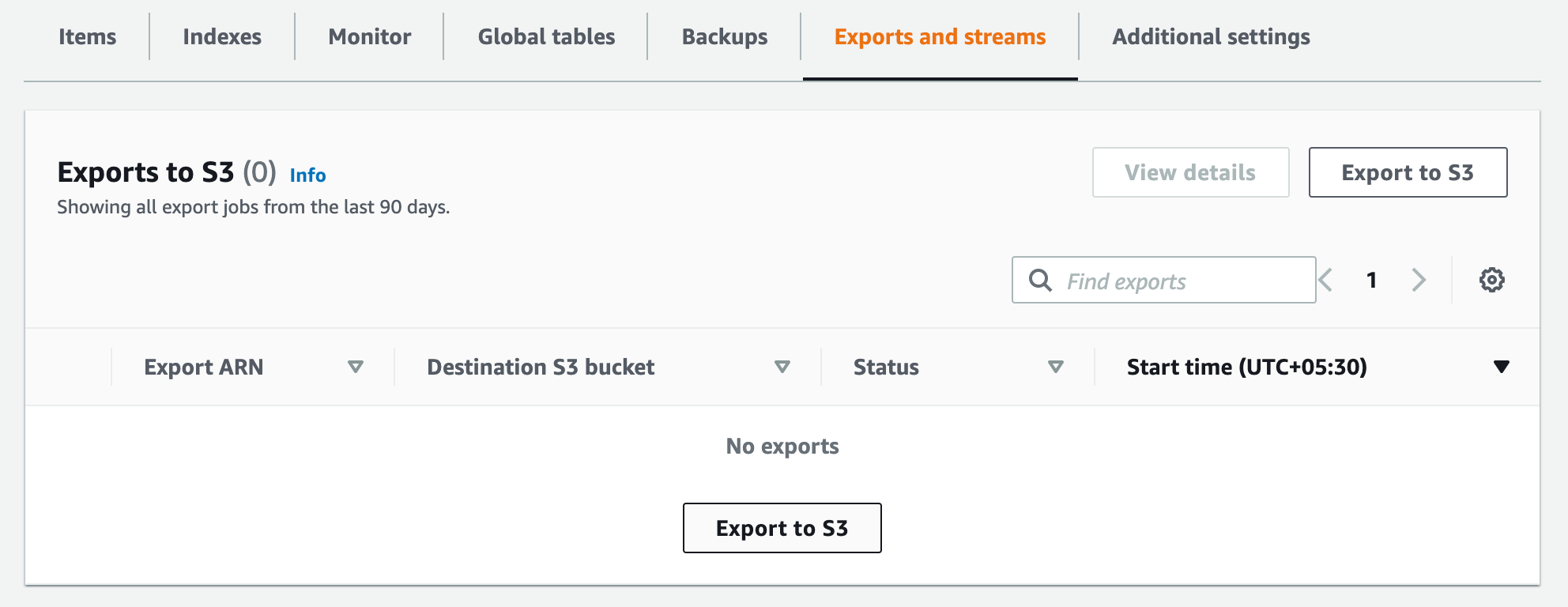Sort exports by Status column
Viewport: 1568px width, 607px height.
pos(886,367)
